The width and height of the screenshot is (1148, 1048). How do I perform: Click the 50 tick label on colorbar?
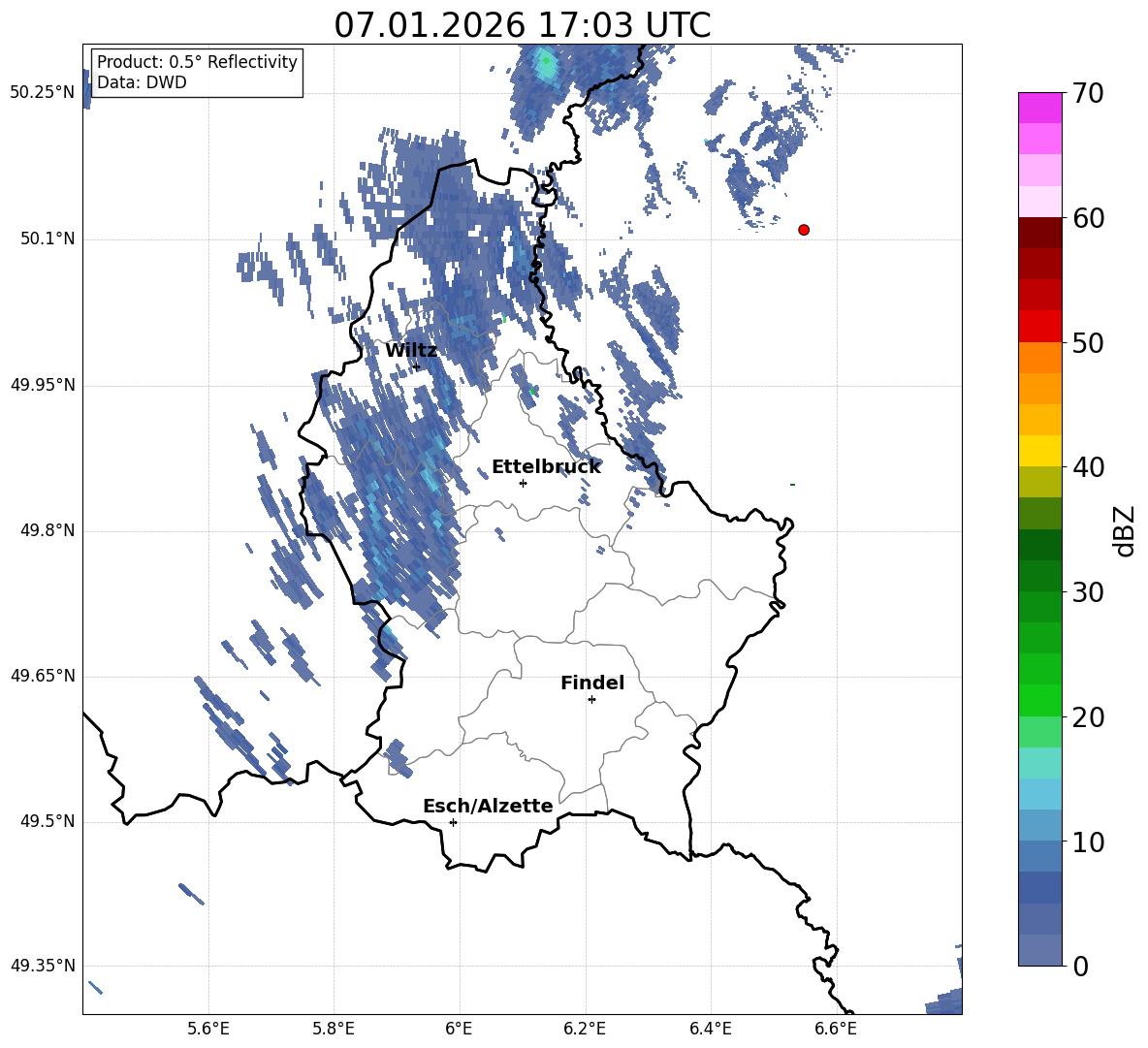point(1088,342)
